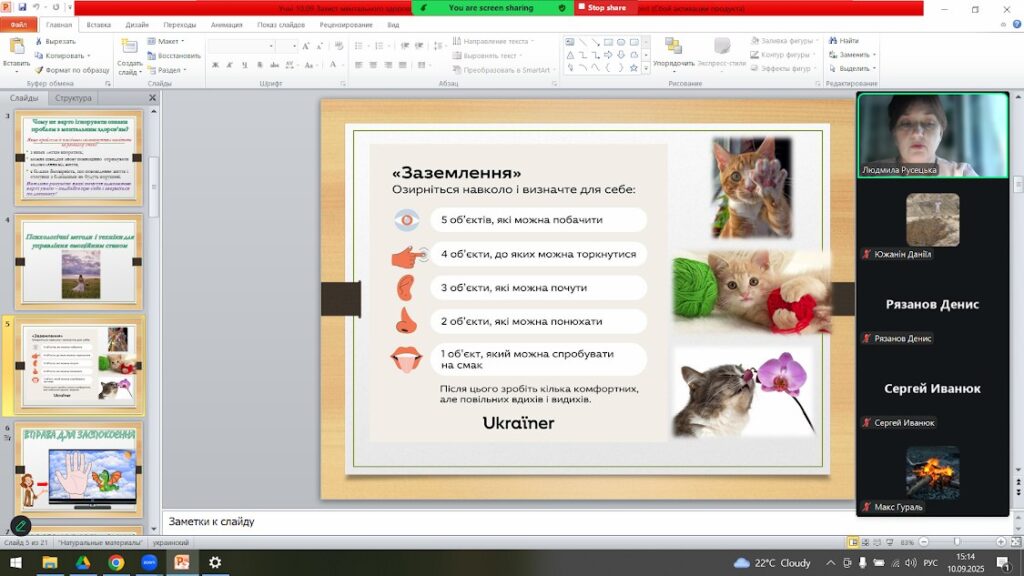Open the Файл button
Screen dimensions: 1024x576
[x=18, y=25]
